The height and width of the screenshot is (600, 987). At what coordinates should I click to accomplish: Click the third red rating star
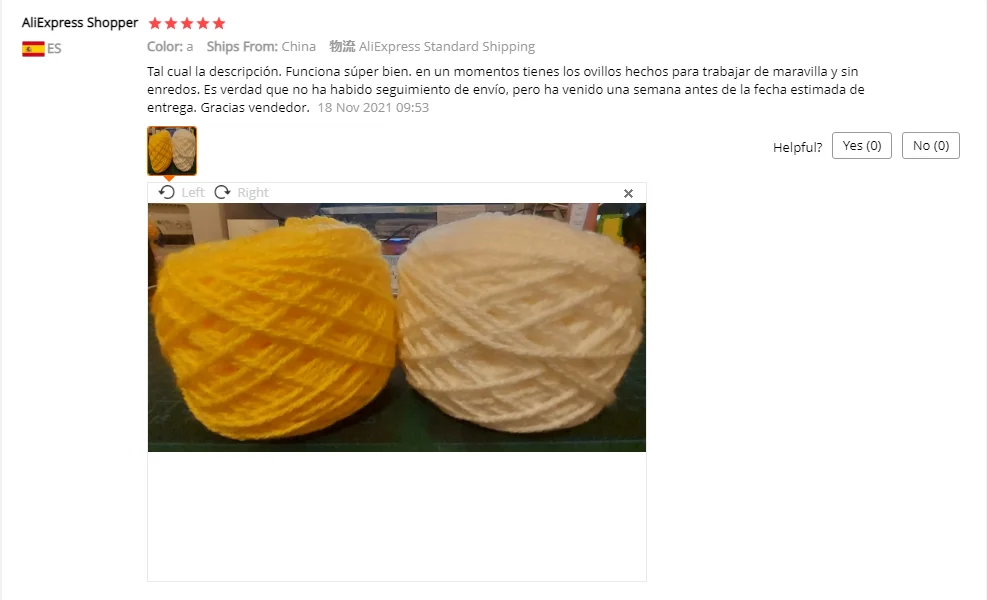coord(187,23)
